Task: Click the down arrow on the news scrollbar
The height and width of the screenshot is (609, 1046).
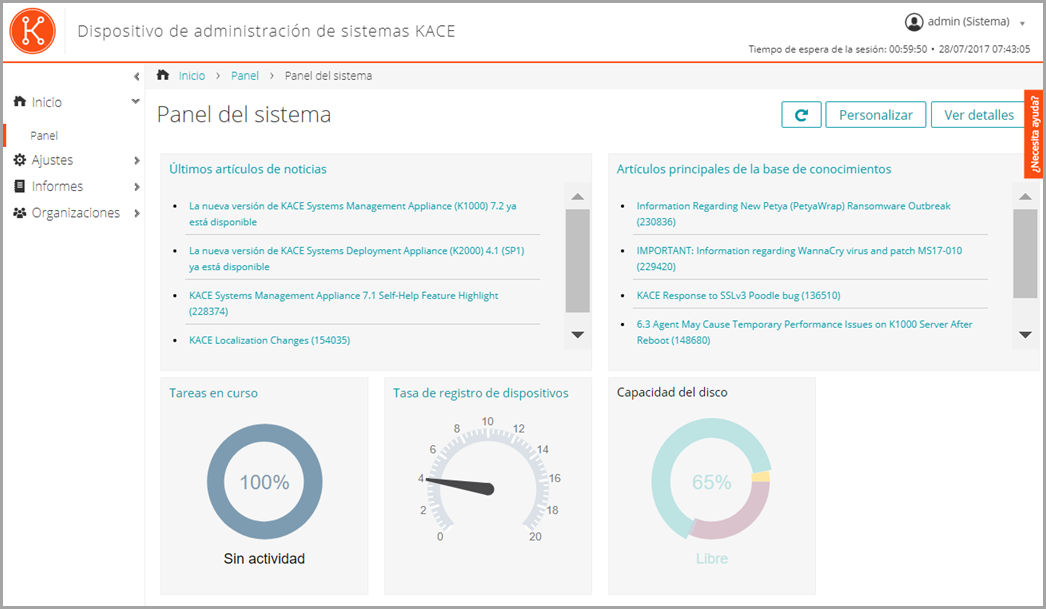Action: tap(577, 335)
